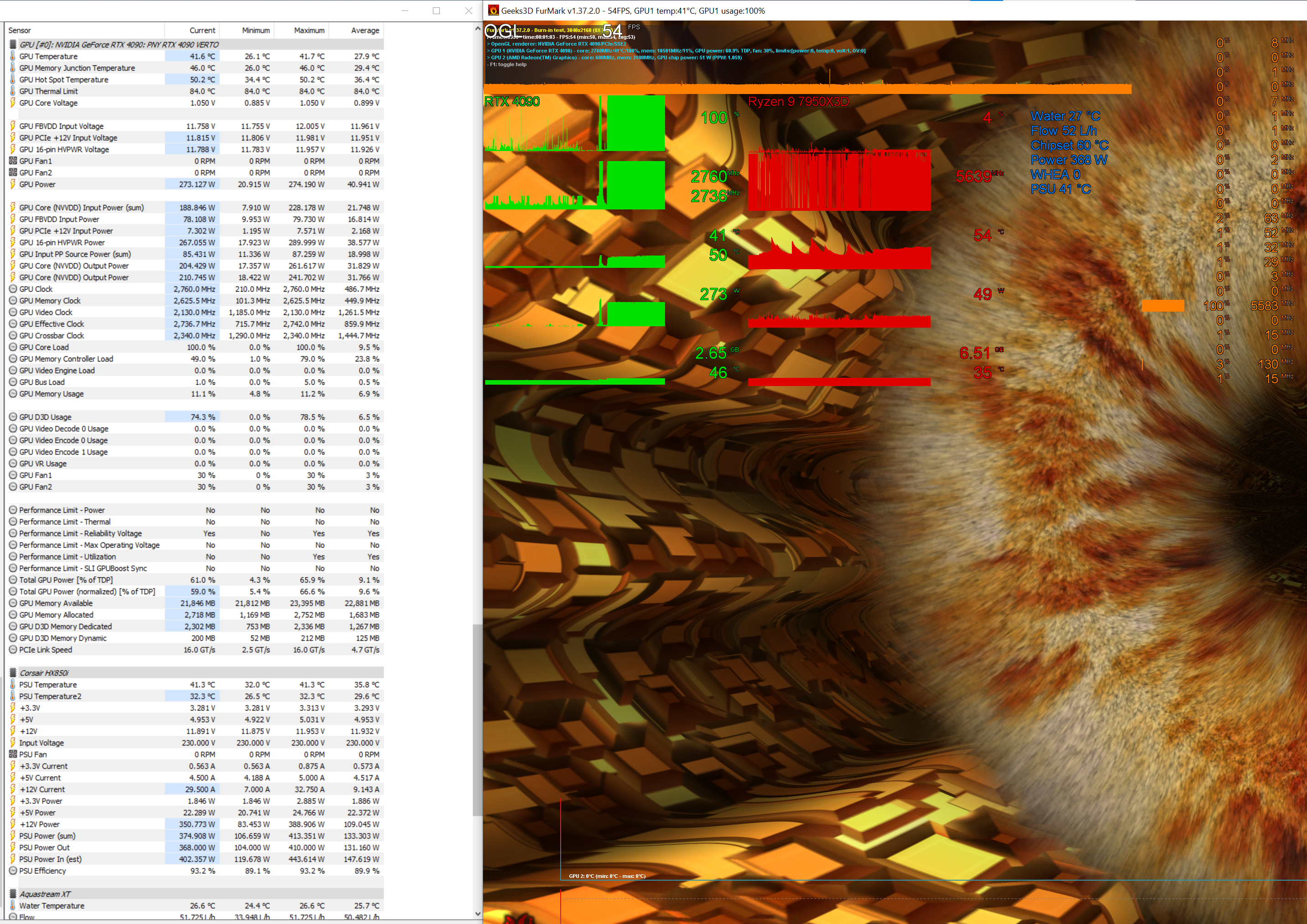The height and width of the screenshot is (924, 1307).
Task: Click the lightning icon next to PSU Power Out
Action: point(12,848)
